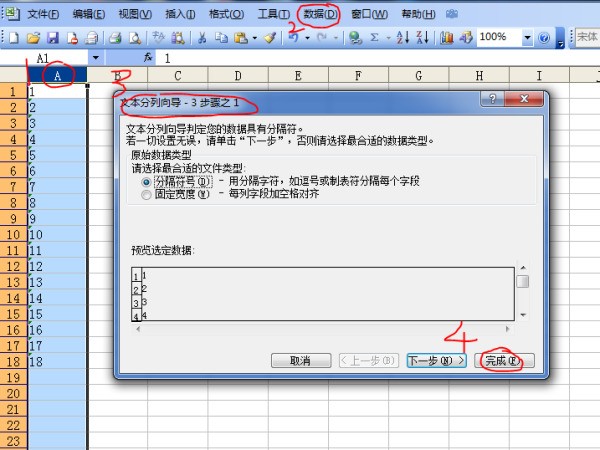This screenshot has width=600, height=450.
Task: Click the preview pane scroll down arrow
Action: (x=523, y=315)
